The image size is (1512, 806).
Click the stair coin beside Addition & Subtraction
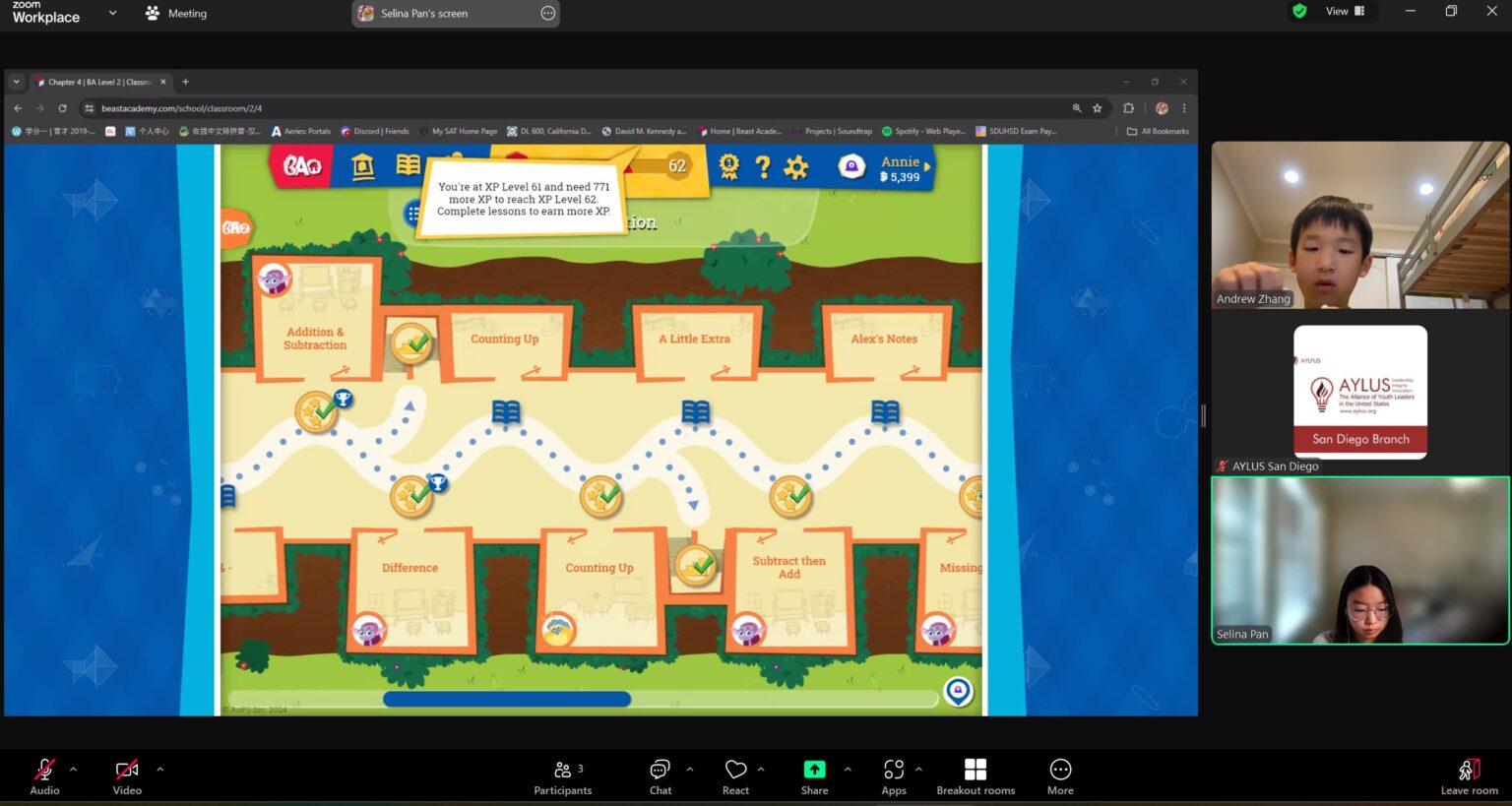(x=411, y=344)
